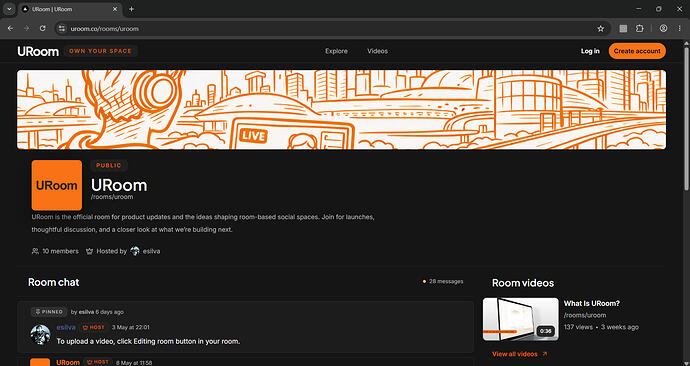Click esilva username in pinned message

66,327
